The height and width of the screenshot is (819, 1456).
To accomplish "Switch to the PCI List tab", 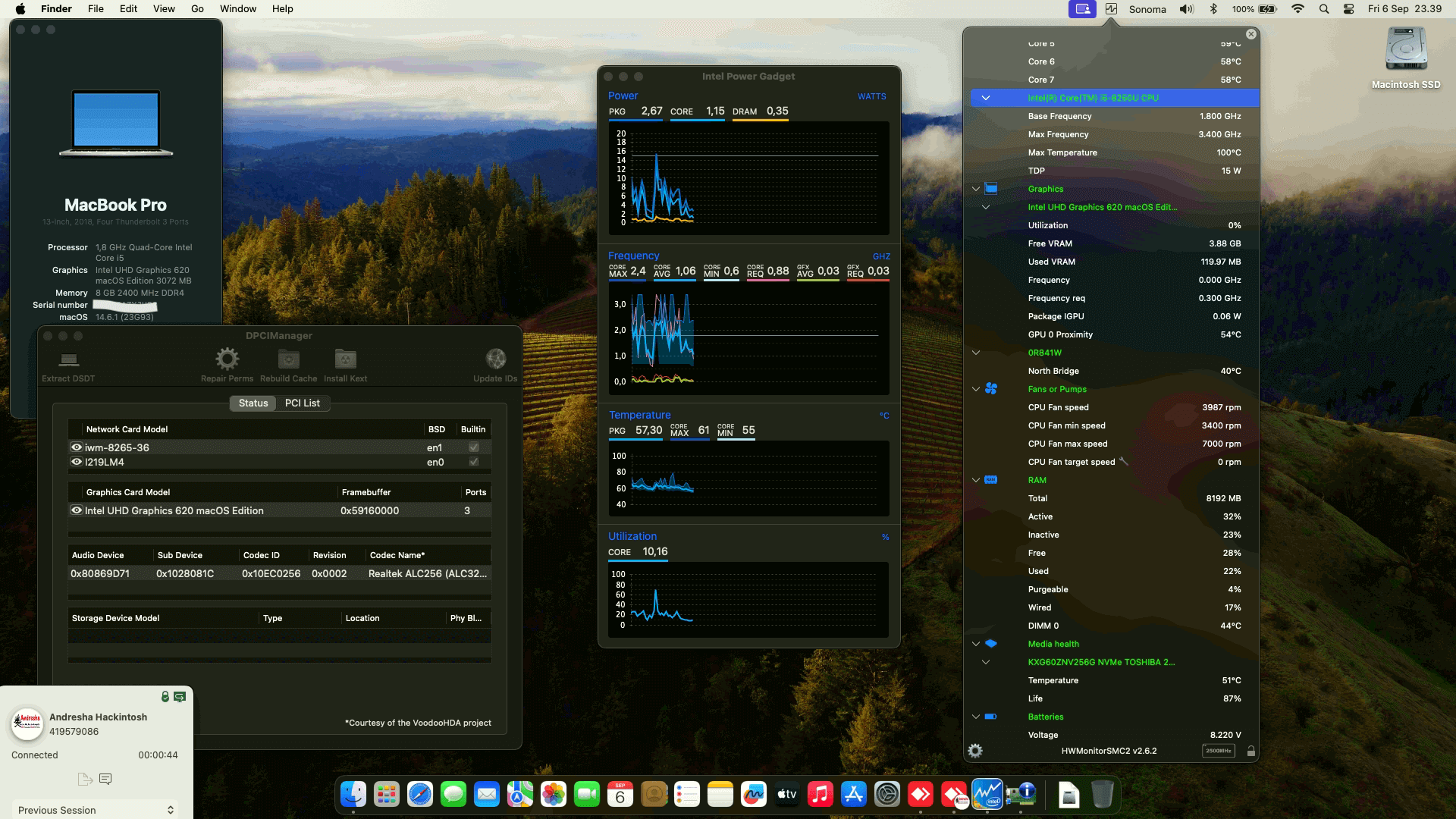I will [x=302, y=403].
